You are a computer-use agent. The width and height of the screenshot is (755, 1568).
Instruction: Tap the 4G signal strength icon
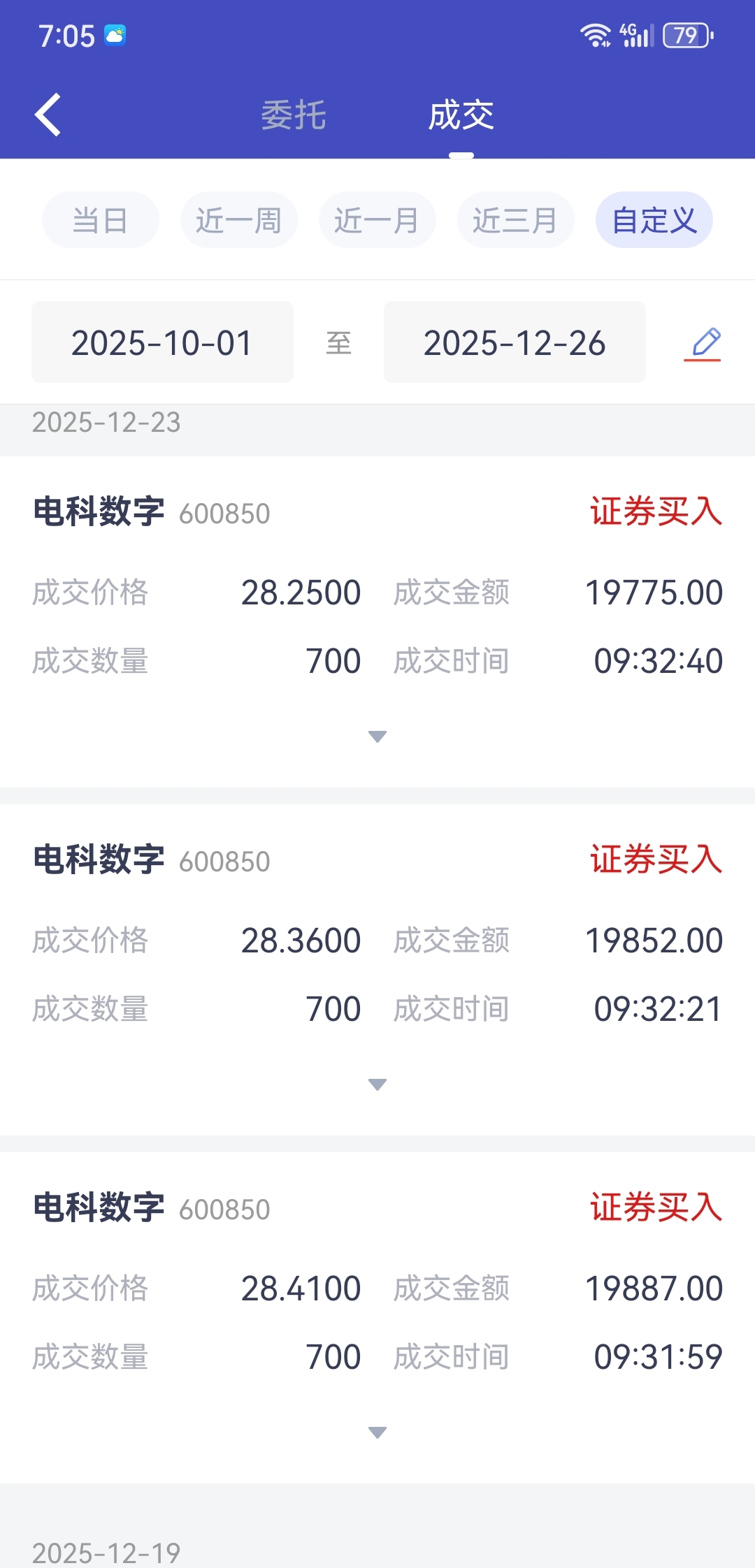(x=637, y=35)
